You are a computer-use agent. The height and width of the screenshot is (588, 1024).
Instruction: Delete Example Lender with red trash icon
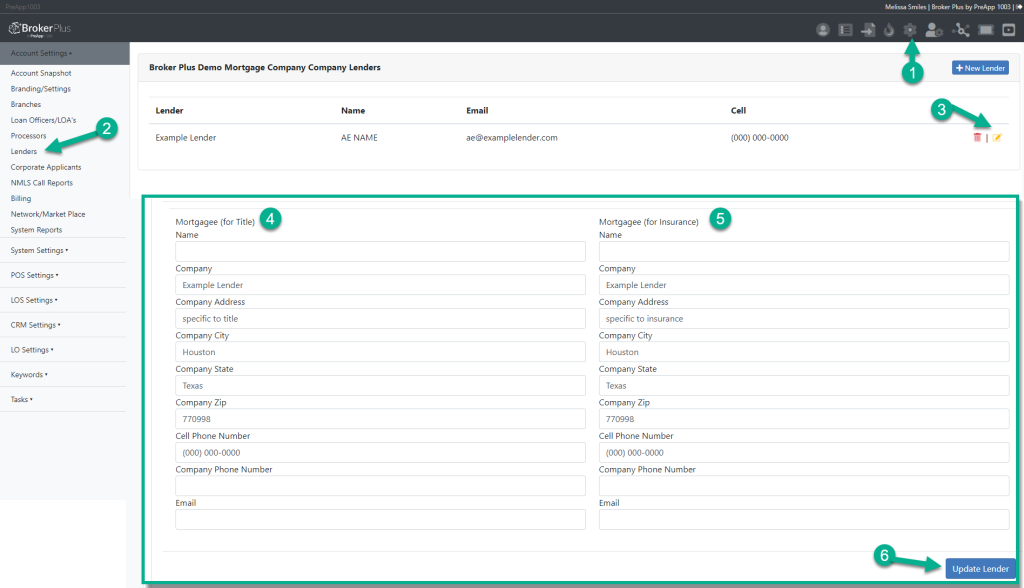pyautogui.click(x=977, y=137)
